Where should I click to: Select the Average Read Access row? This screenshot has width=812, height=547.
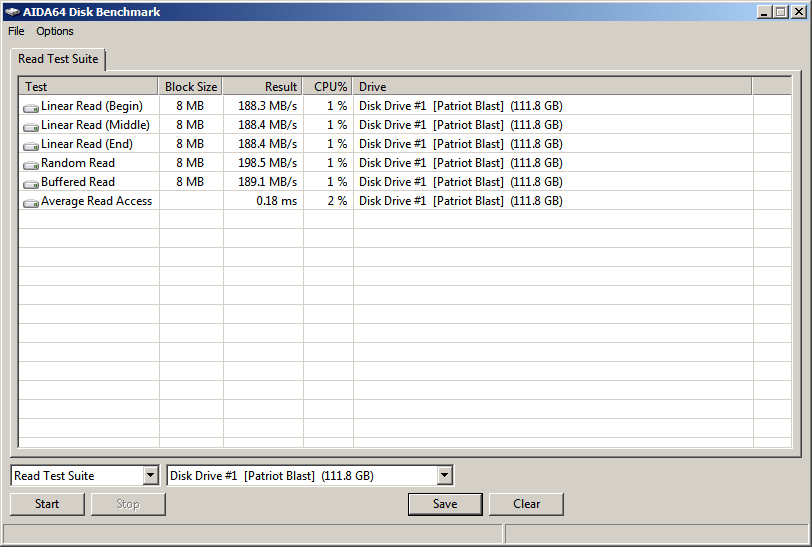[x=405, y=201]
